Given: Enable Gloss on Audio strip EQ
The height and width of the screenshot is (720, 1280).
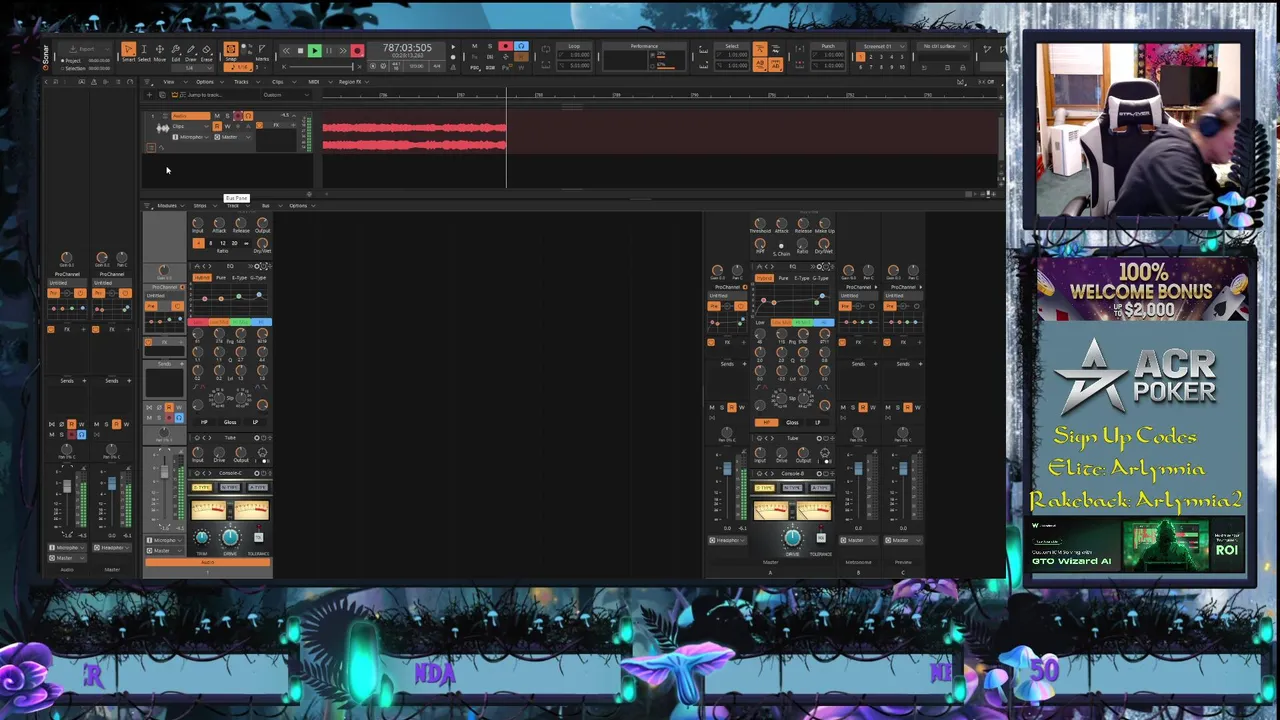Looking at the screenshot, I should (x=230, y=422).
